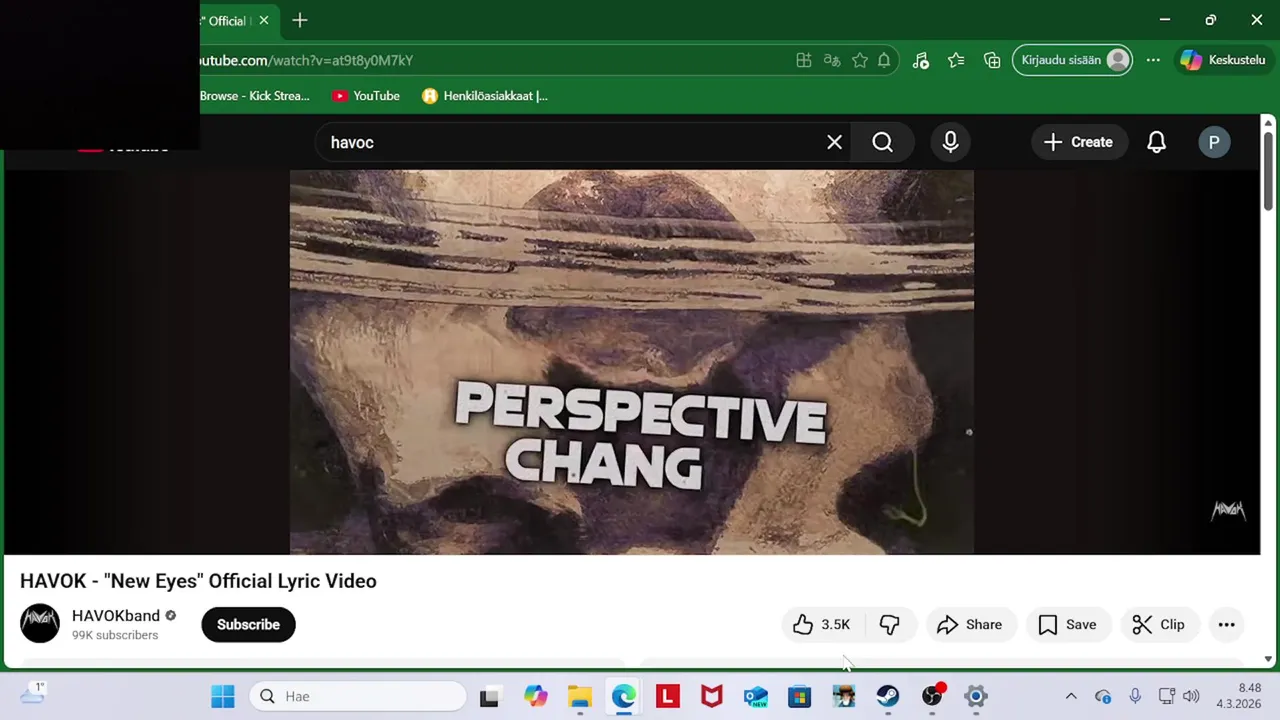
Task: Click the browser address bar URL
Action: click(306, 60)
